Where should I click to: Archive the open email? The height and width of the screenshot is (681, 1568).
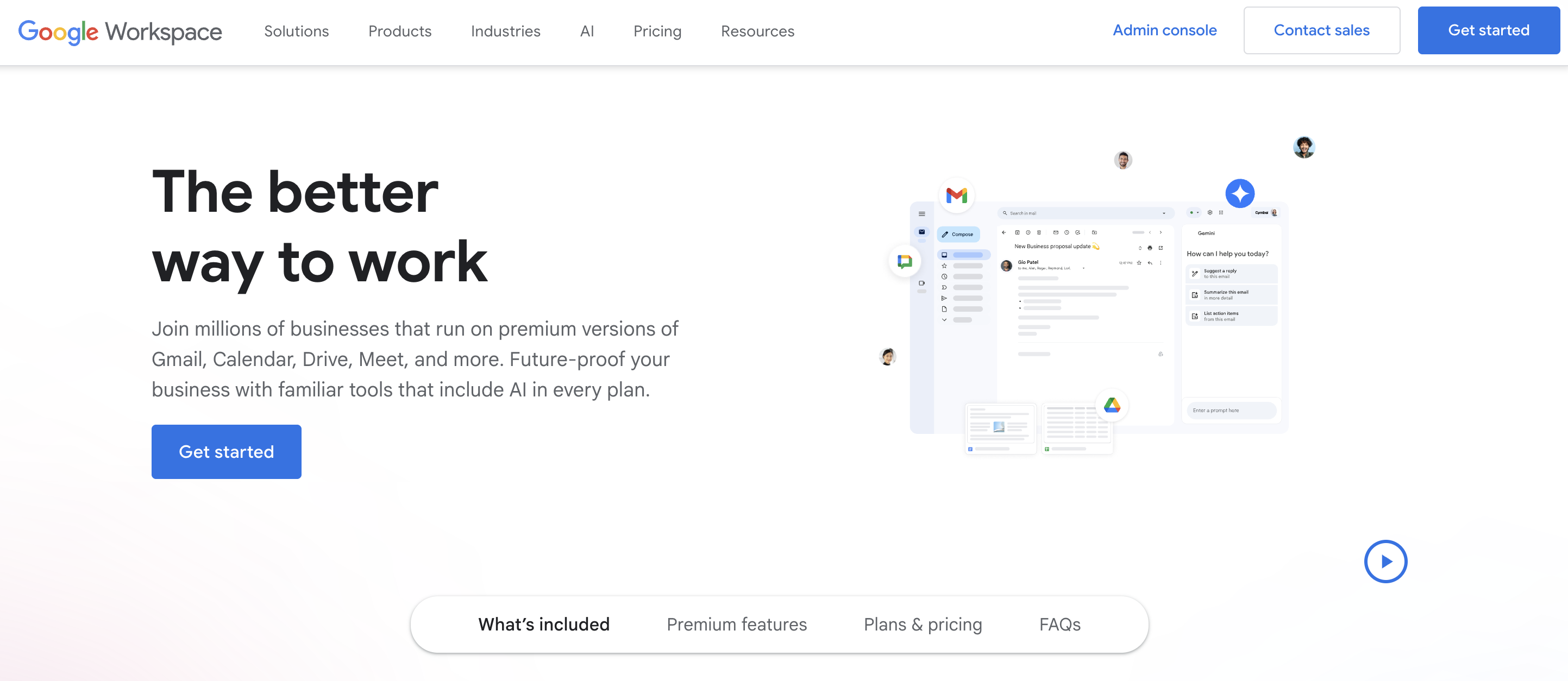click(1017, 232)
